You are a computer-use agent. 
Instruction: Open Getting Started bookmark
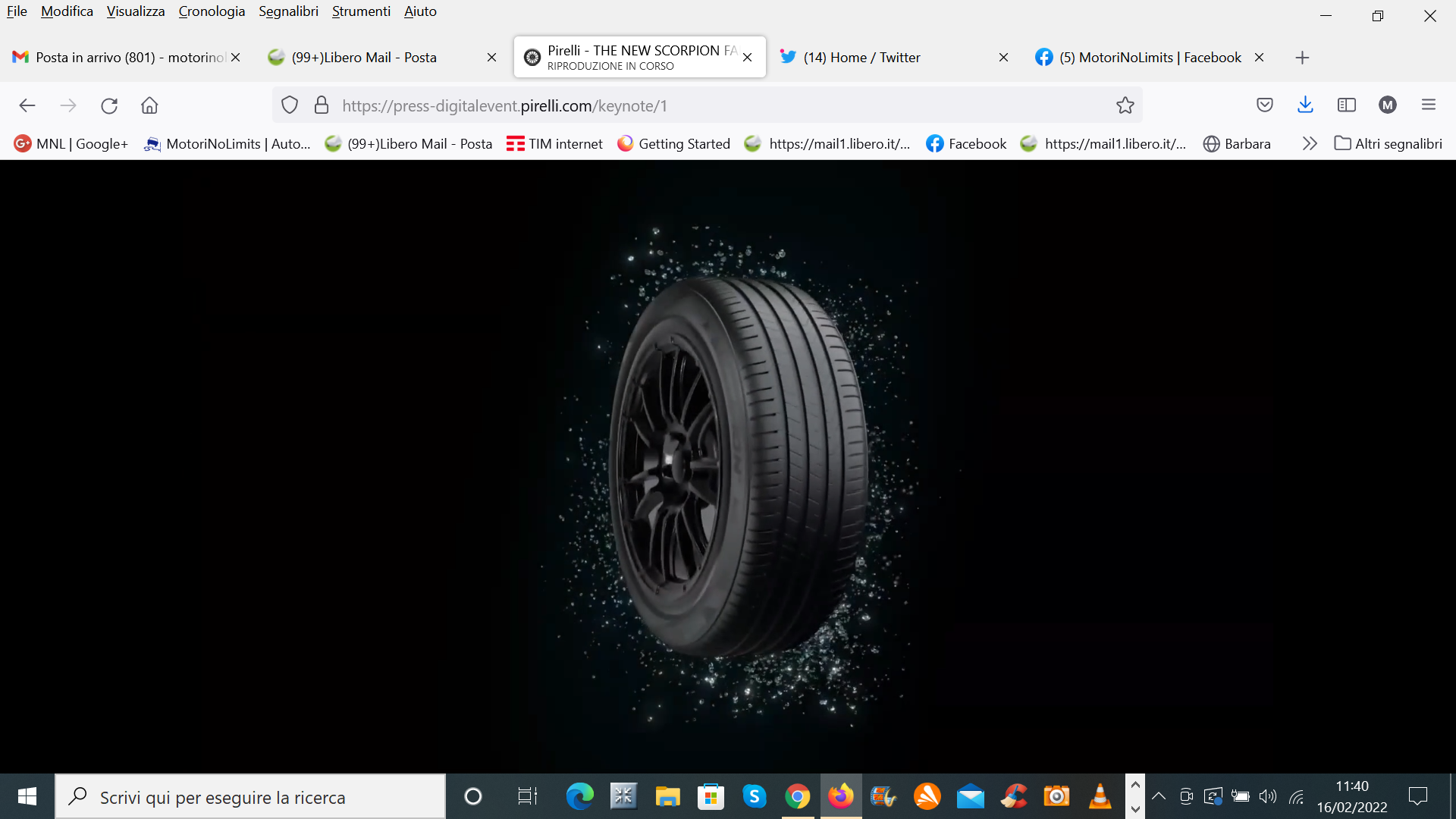[673, 143]
